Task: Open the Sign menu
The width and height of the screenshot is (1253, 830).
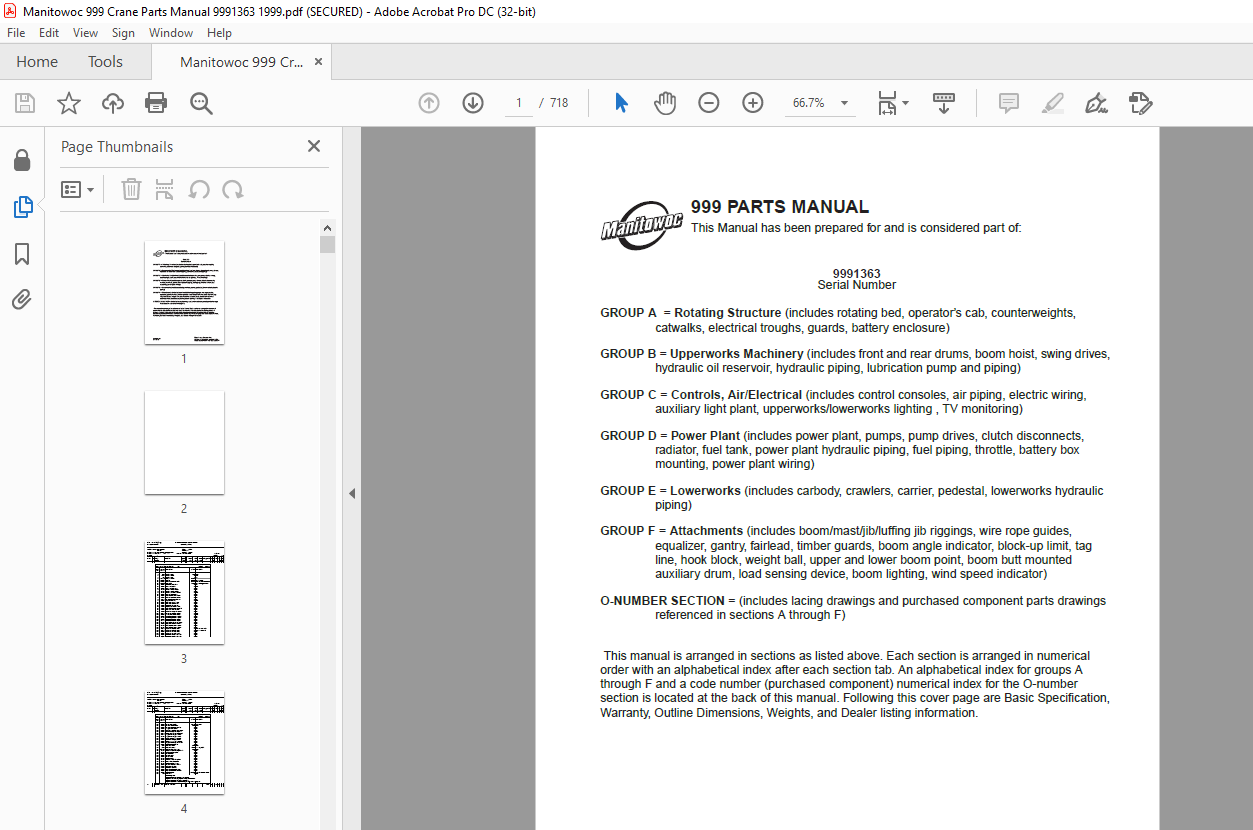Action: pos(123,33)
